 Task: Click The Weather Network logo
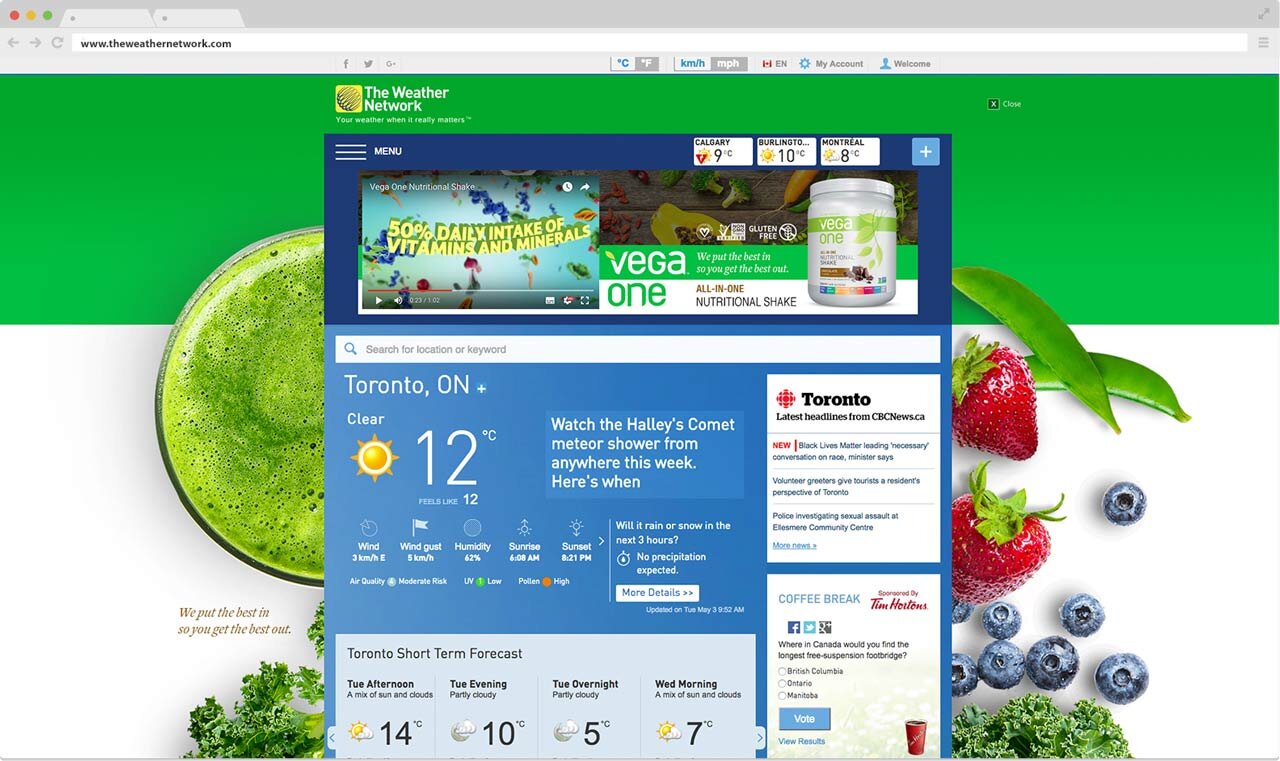[x=392, y=99]
